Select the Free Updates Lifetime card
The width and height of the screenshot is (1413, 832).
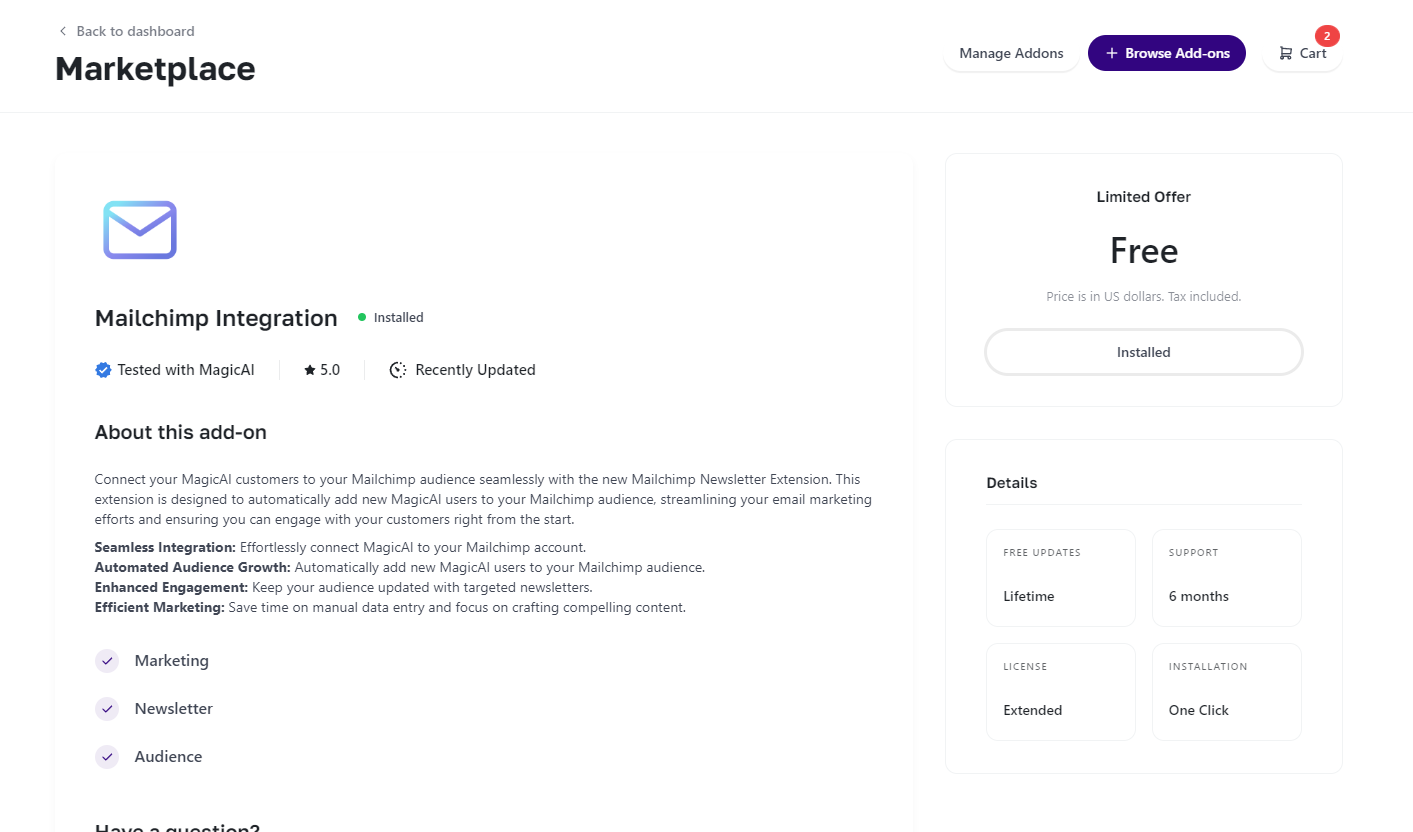pyautogui.click(x=1061, y=578)
